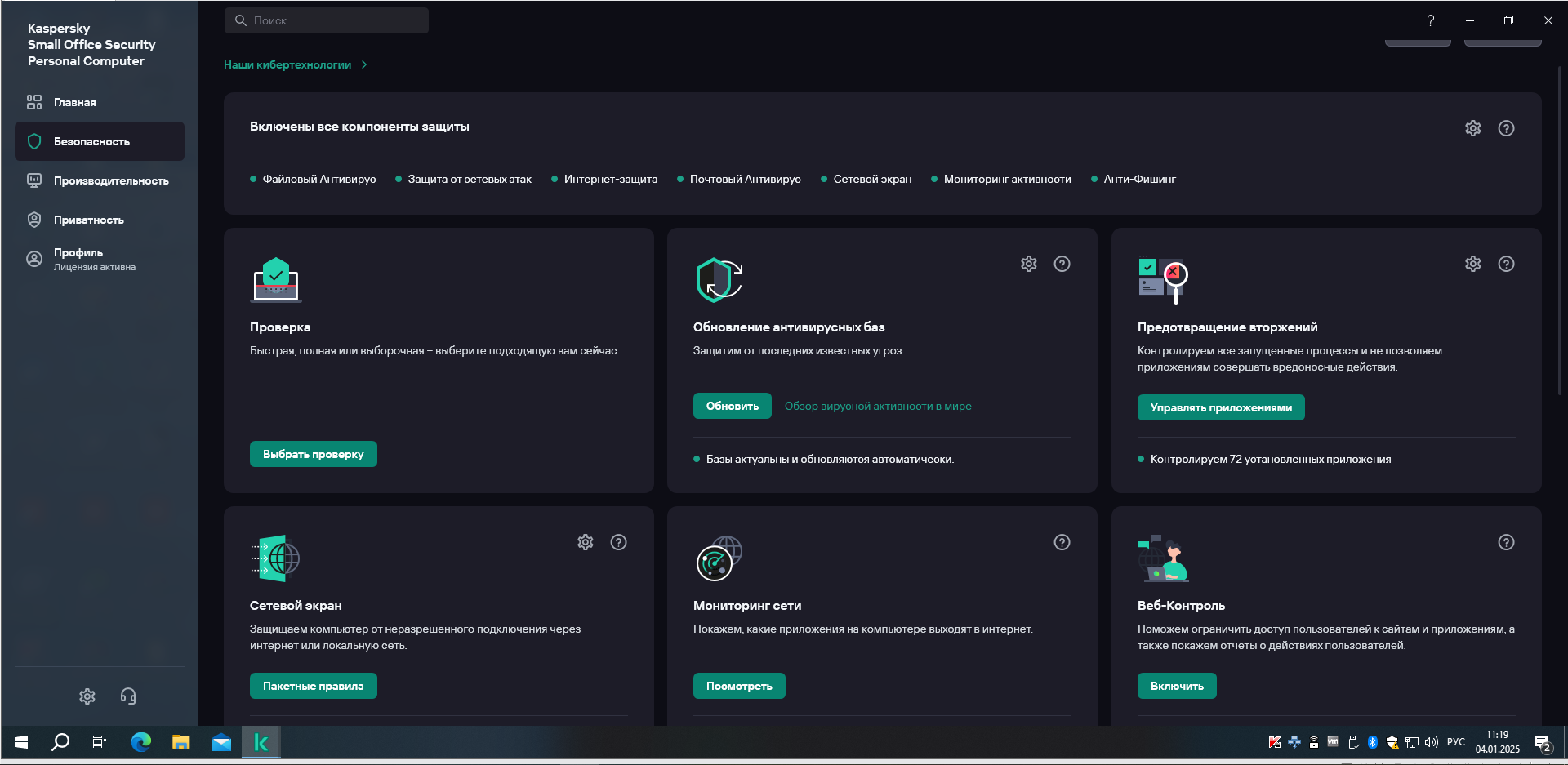Click the Веб-Контроль person illustration icon
Screen dimensions: 1568x765
coord(1163,558)
